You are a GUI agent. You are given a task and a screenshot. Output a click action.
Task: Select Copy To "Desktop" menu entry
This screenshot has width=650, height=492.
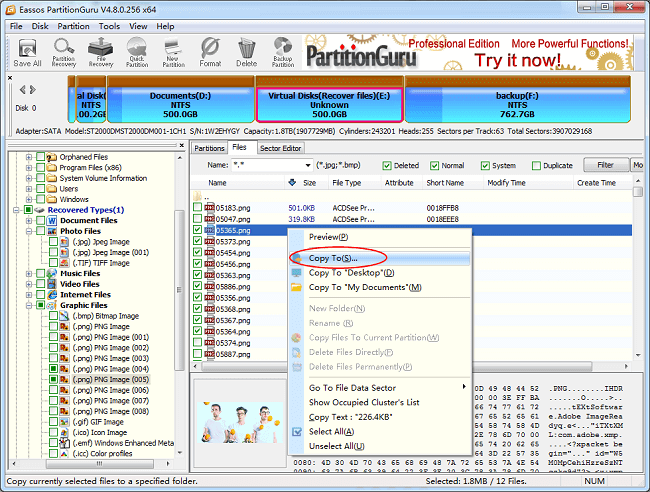(380, 273)
